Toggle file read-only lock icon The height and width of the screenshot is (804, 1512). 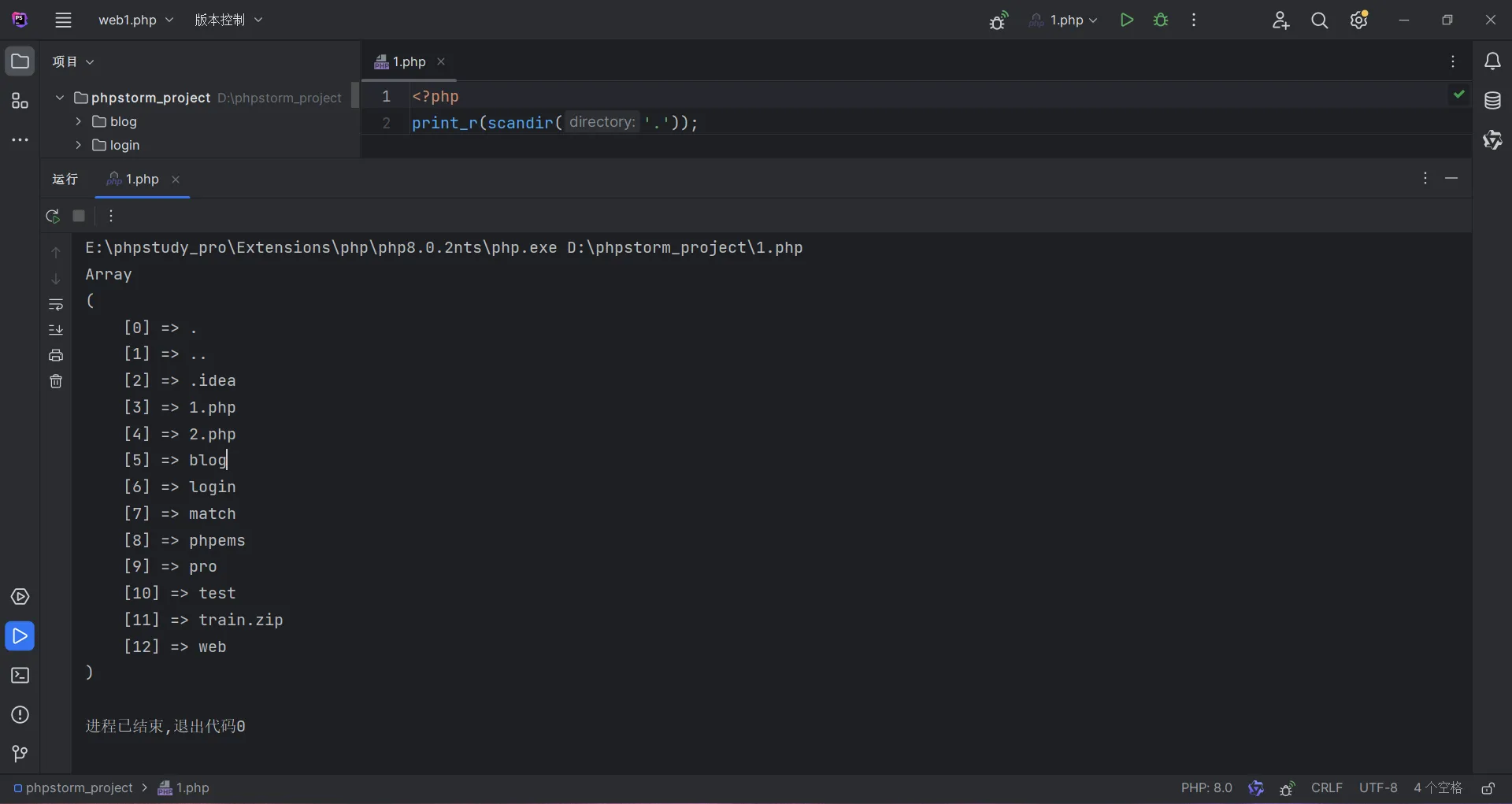tap(1488, 788)
